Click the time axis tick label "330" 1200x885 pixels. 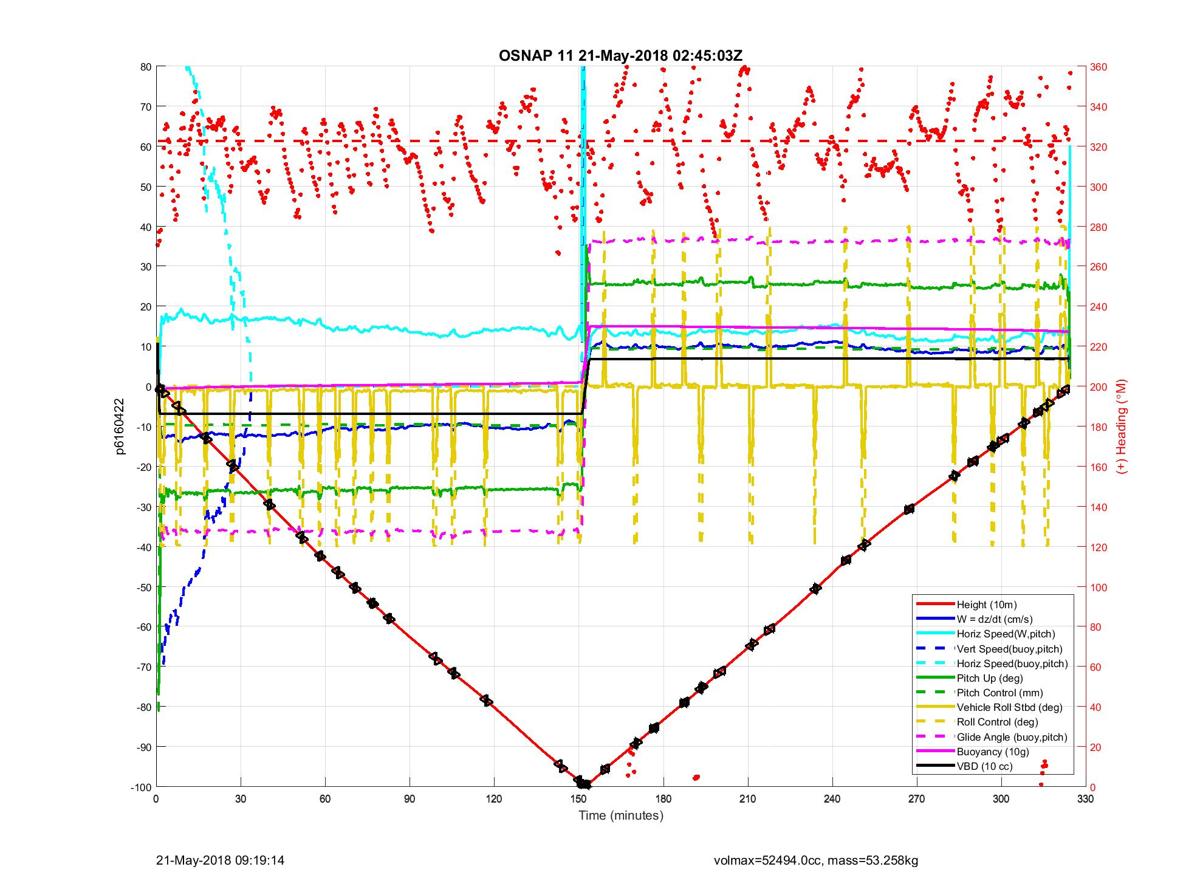pyautogui.click(x=1086, y=799)
